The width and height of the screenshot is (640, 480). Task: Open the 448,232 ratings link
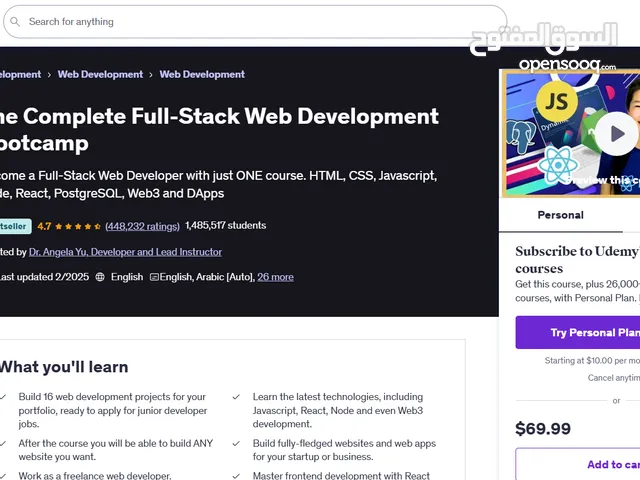[142, 226]
